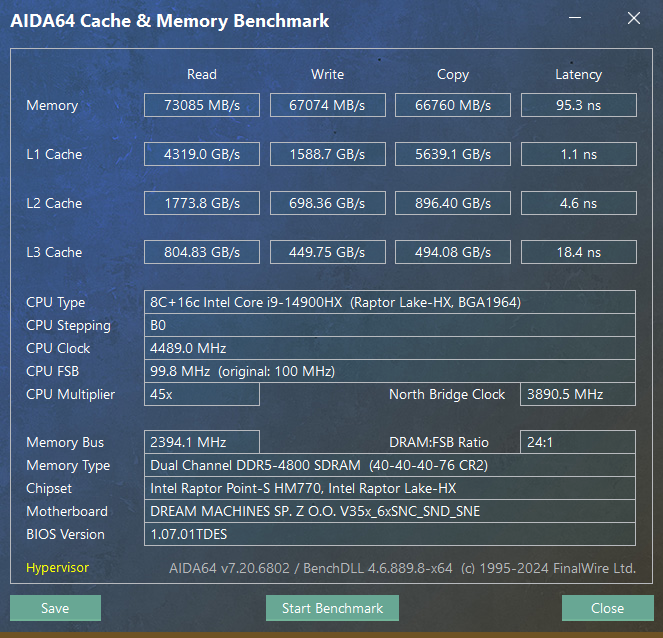Click the CPU Type label
The image size is (663, 638).
pos(55,302)
